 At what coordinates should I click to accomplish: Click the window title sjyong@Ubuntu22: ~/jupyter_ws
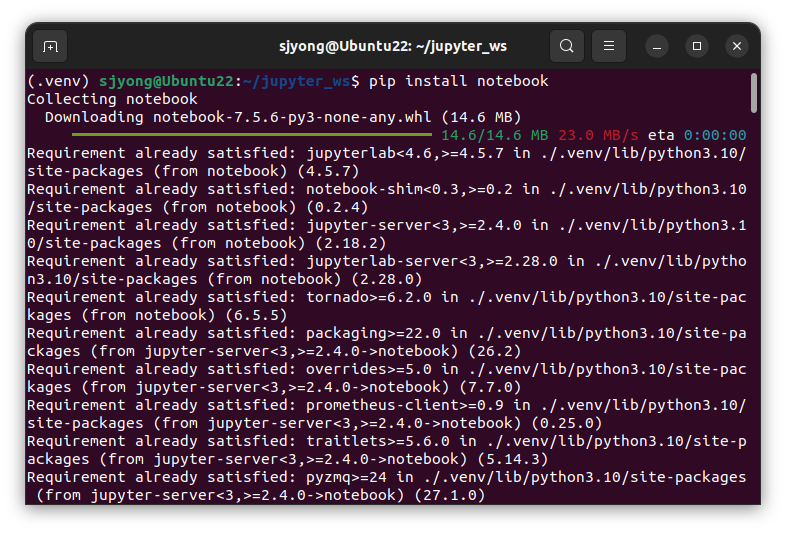click(x=392, y=46)
